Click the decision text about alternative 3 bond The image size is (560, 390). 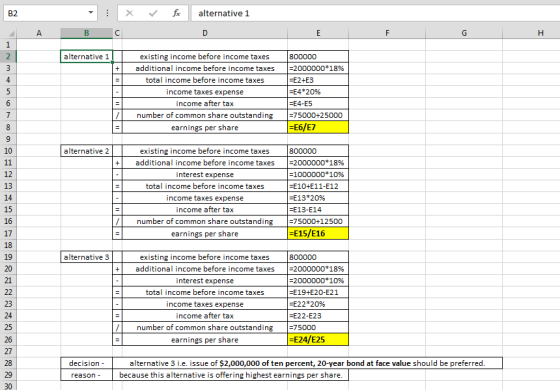(307, 363)
